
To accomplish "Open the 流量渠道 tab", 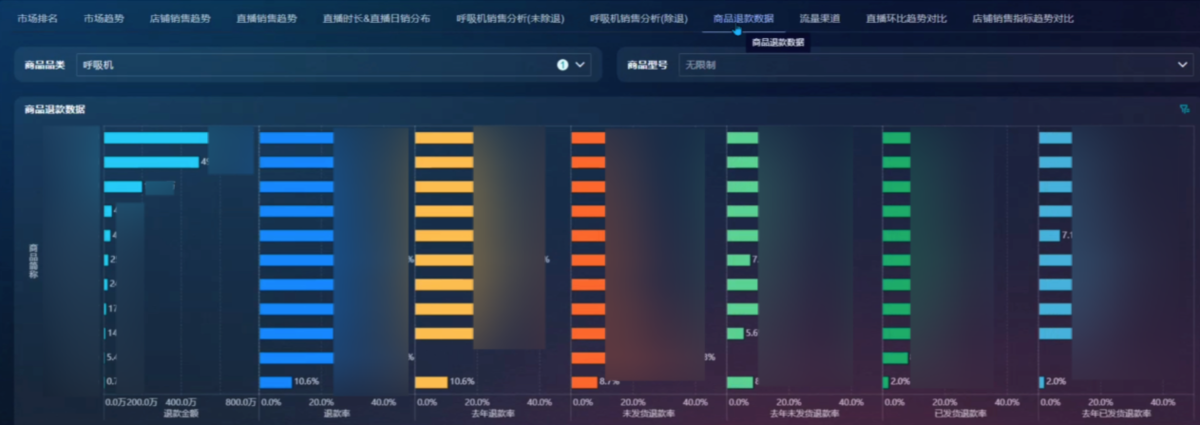I will (819, 18).
